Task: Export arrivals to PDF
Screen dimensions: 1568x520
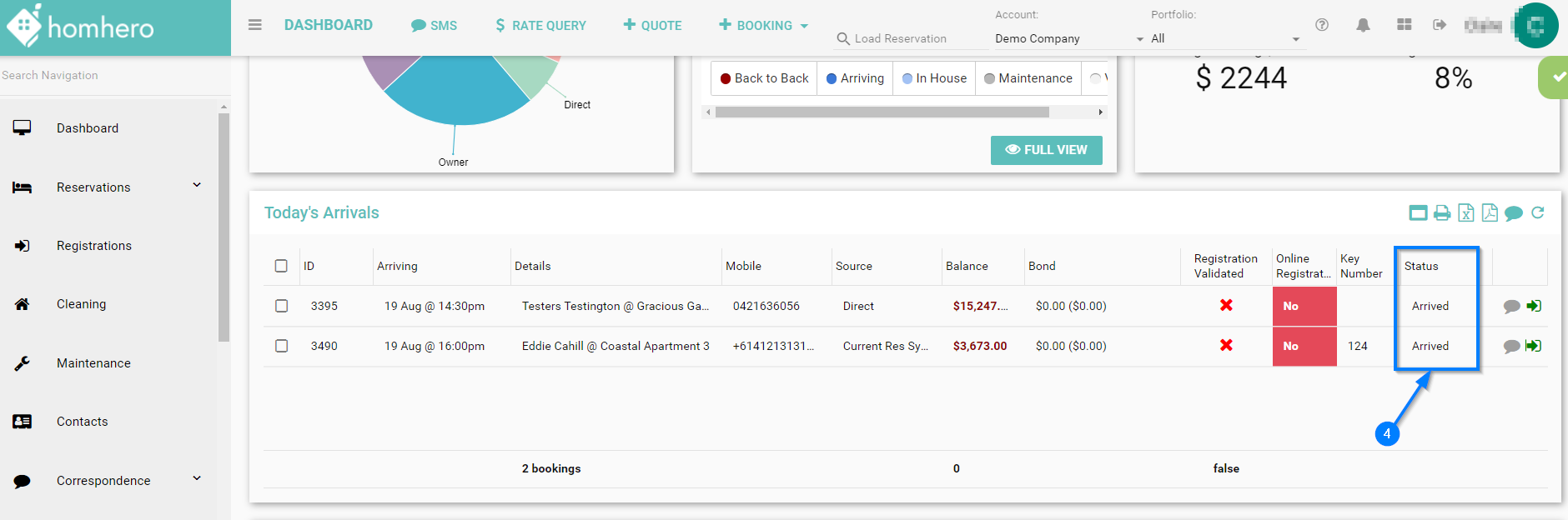Action: (1490, 213)
